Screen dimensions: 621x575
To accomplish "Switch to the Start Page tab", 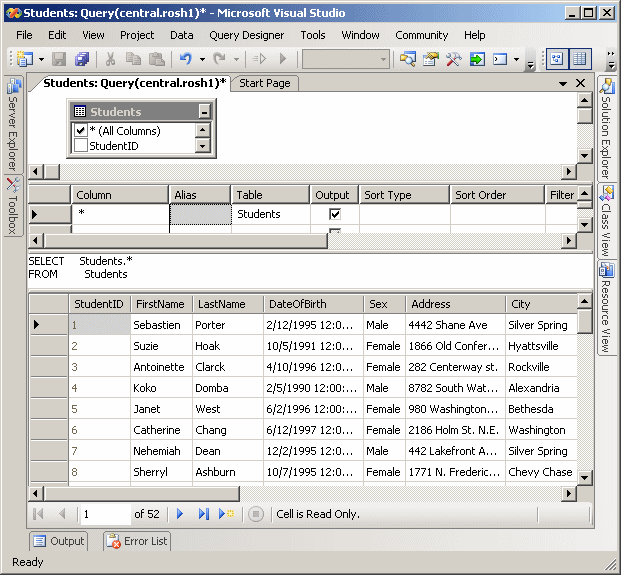I will [x=265, y=83].
